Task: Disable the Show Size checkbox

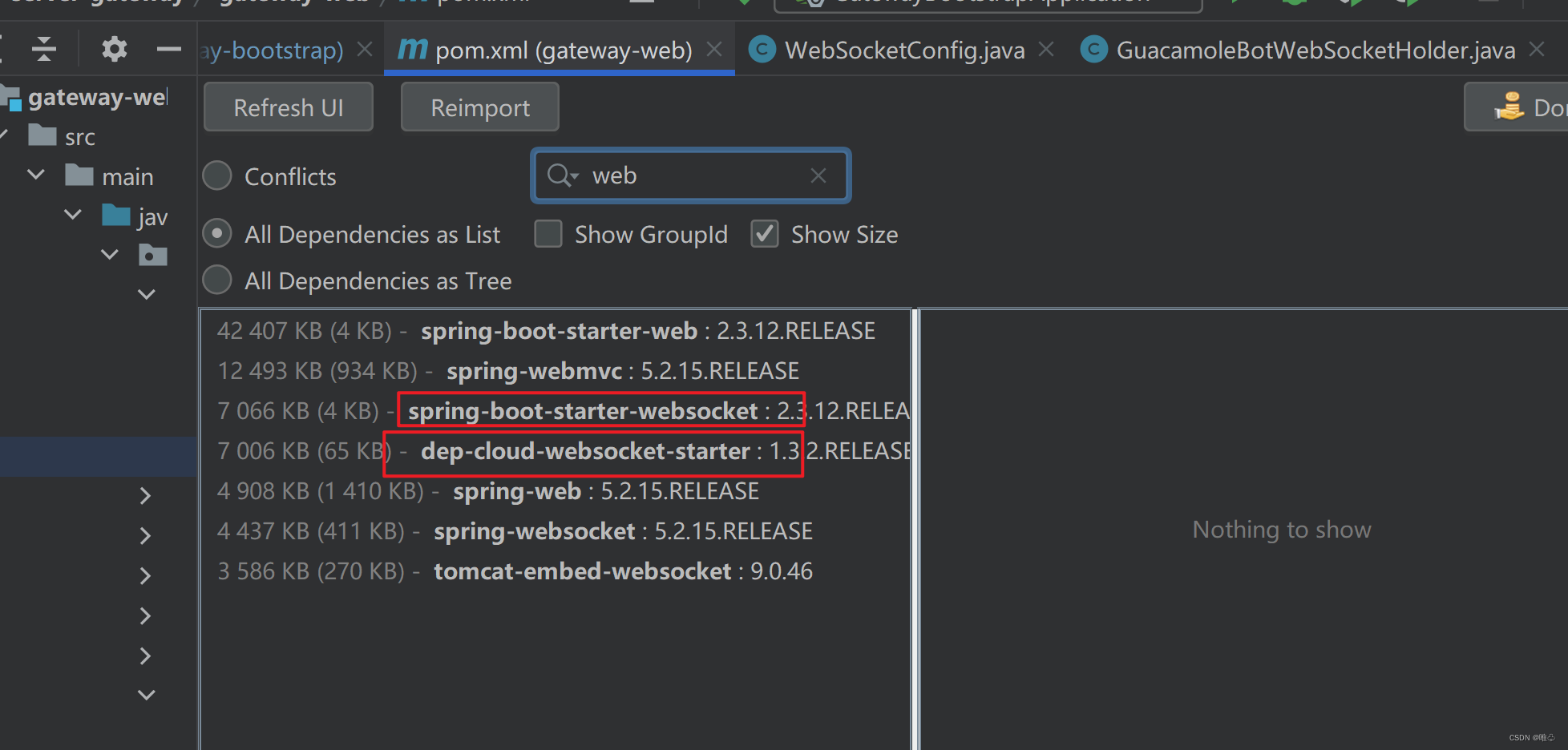Action: (x=764, y=233)
